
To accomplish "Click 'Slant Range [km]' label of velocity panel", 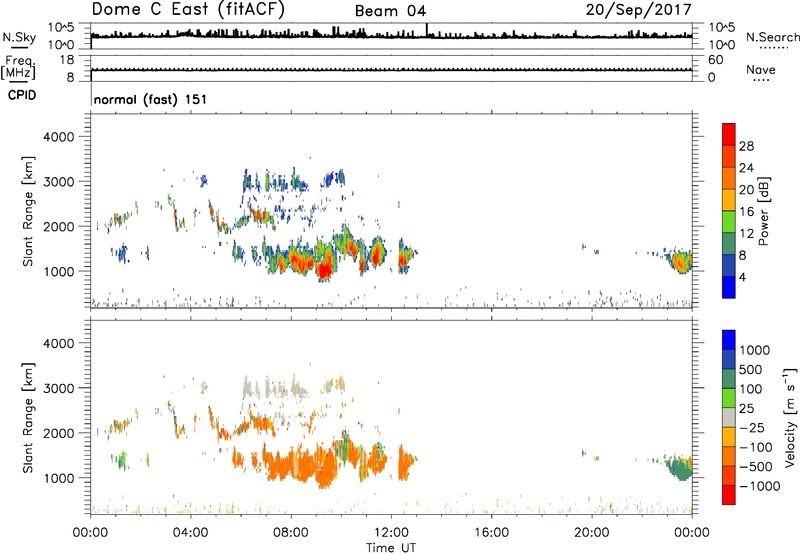I will [x=28, y=417].
